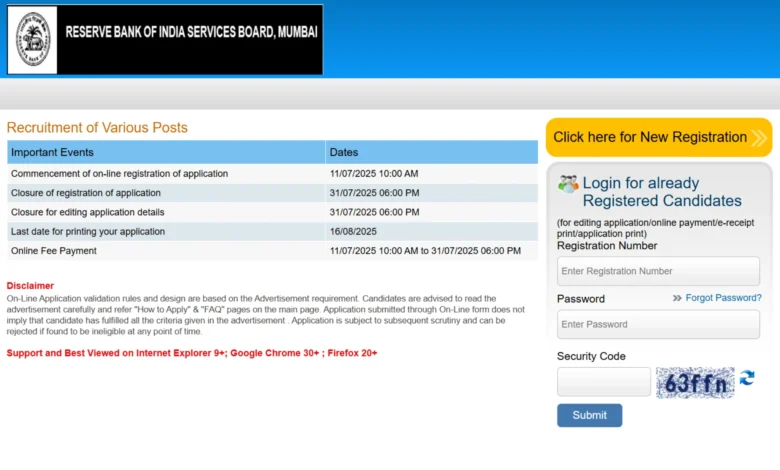
Task: Click the captcha image 63ffn
Action: [695, 383]
